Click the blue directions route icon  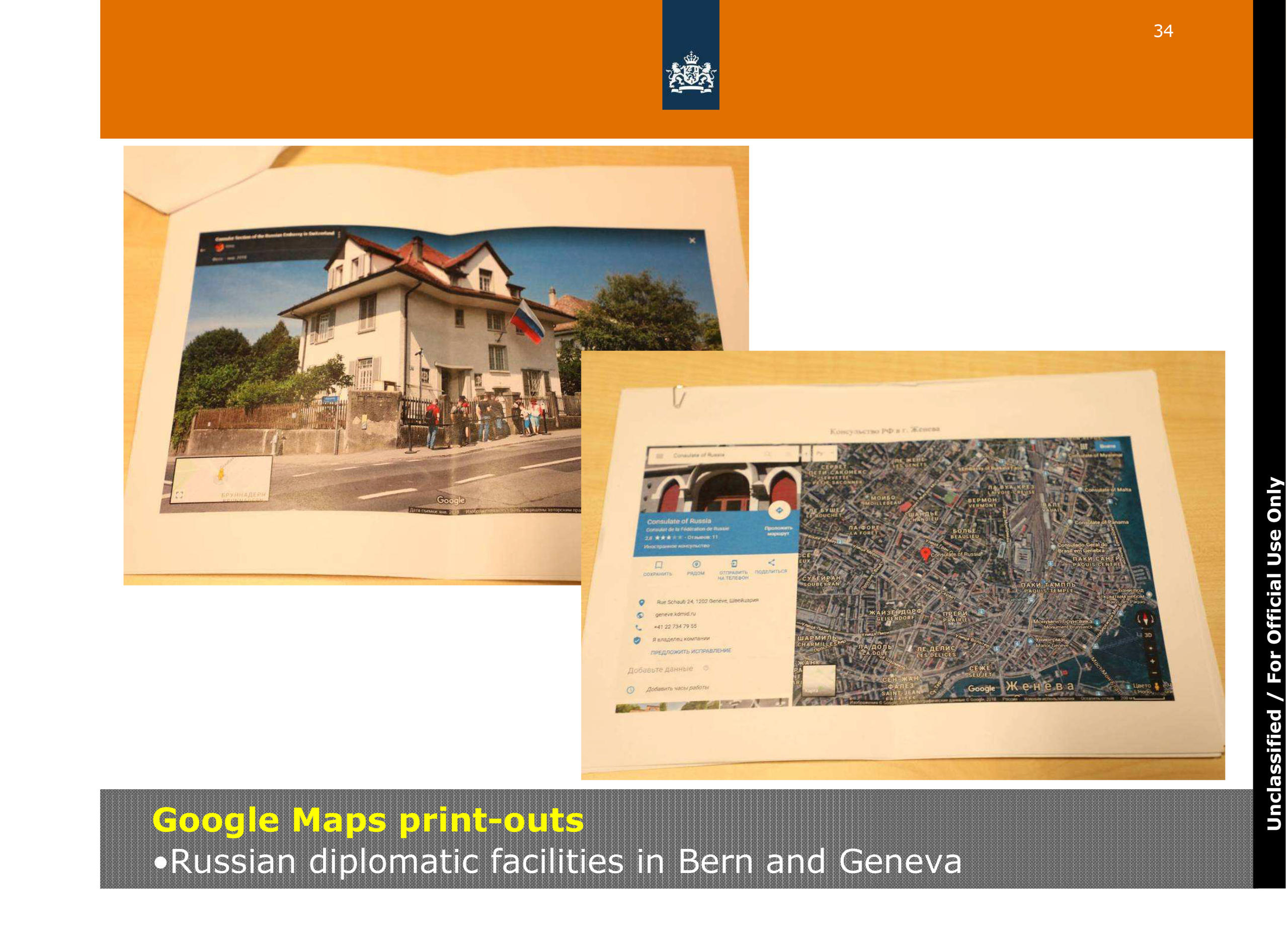coord(779,511)
